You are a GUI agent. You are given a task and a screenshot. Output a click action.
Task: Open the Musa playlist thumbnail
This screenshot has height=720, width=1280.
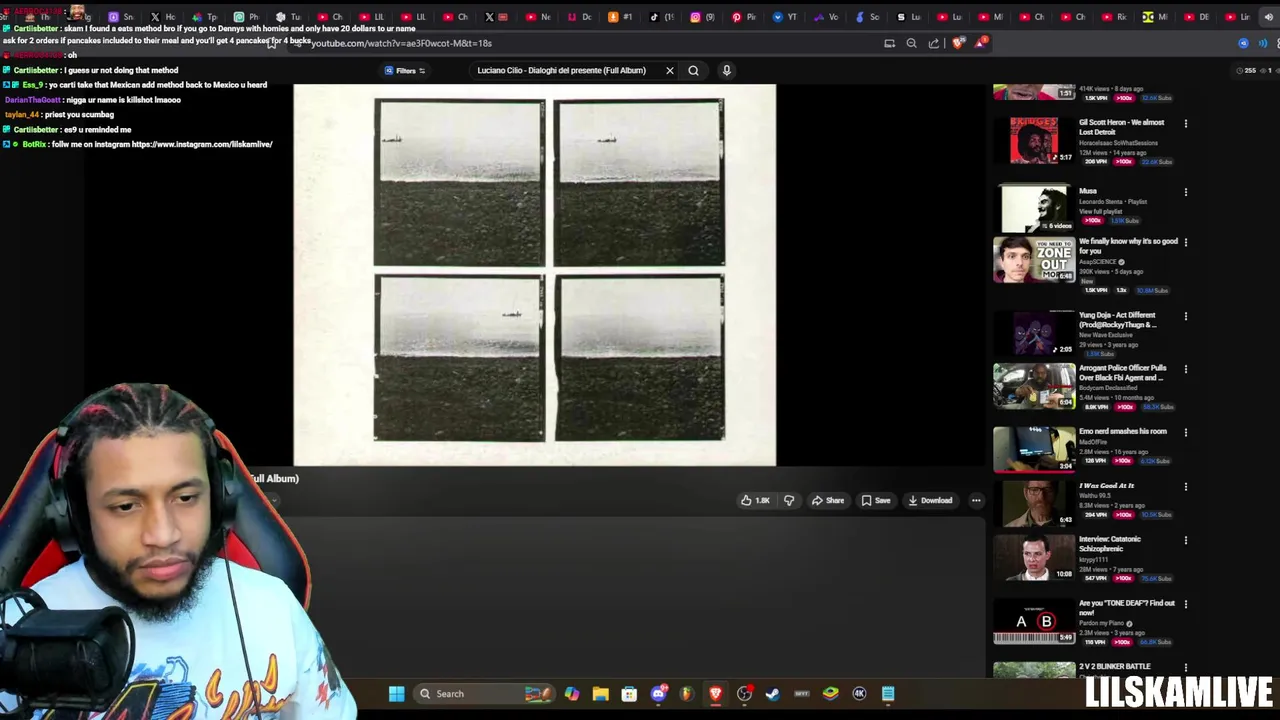pos(1034,209)
